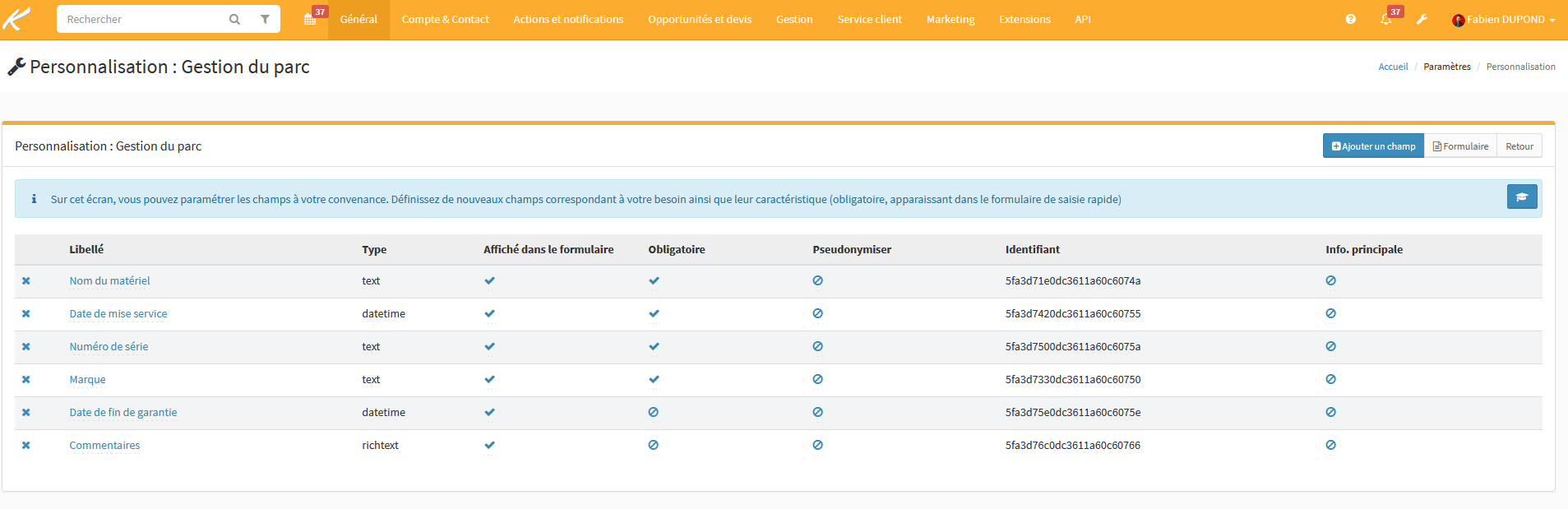Screen dimensions: 1568x509
Task: Delete the Date de mise service field
Action: (26, 313)
